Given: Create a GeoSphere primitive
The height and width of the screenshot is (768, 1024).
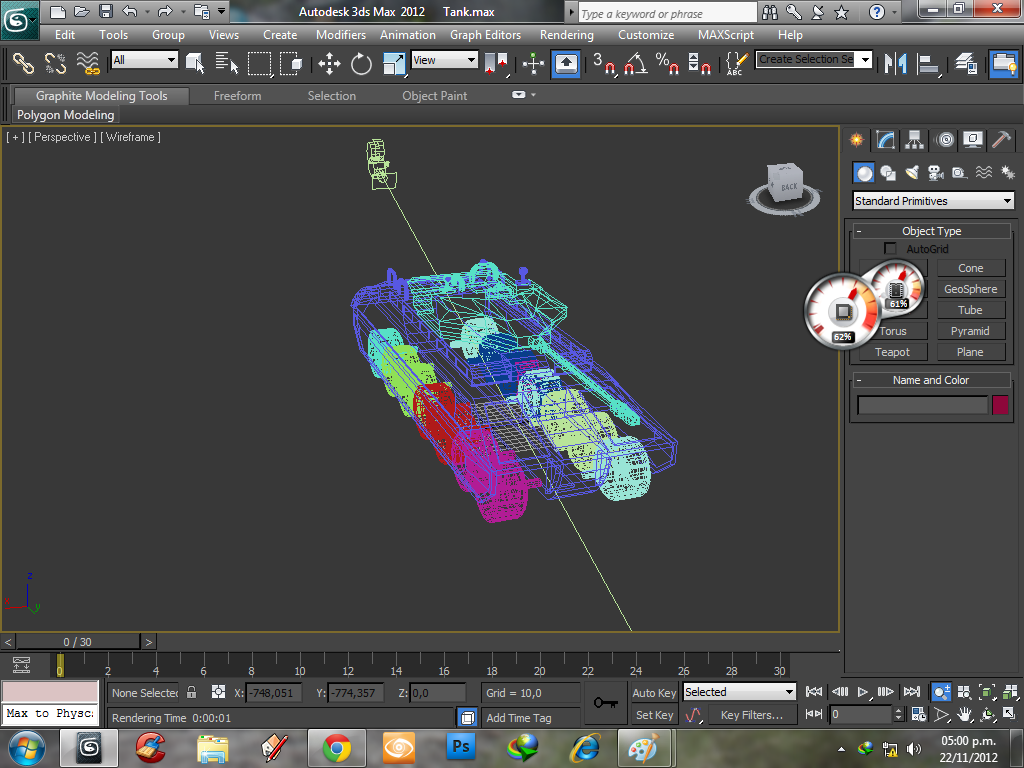Looking at the screenshot, I should coord(970,289).
